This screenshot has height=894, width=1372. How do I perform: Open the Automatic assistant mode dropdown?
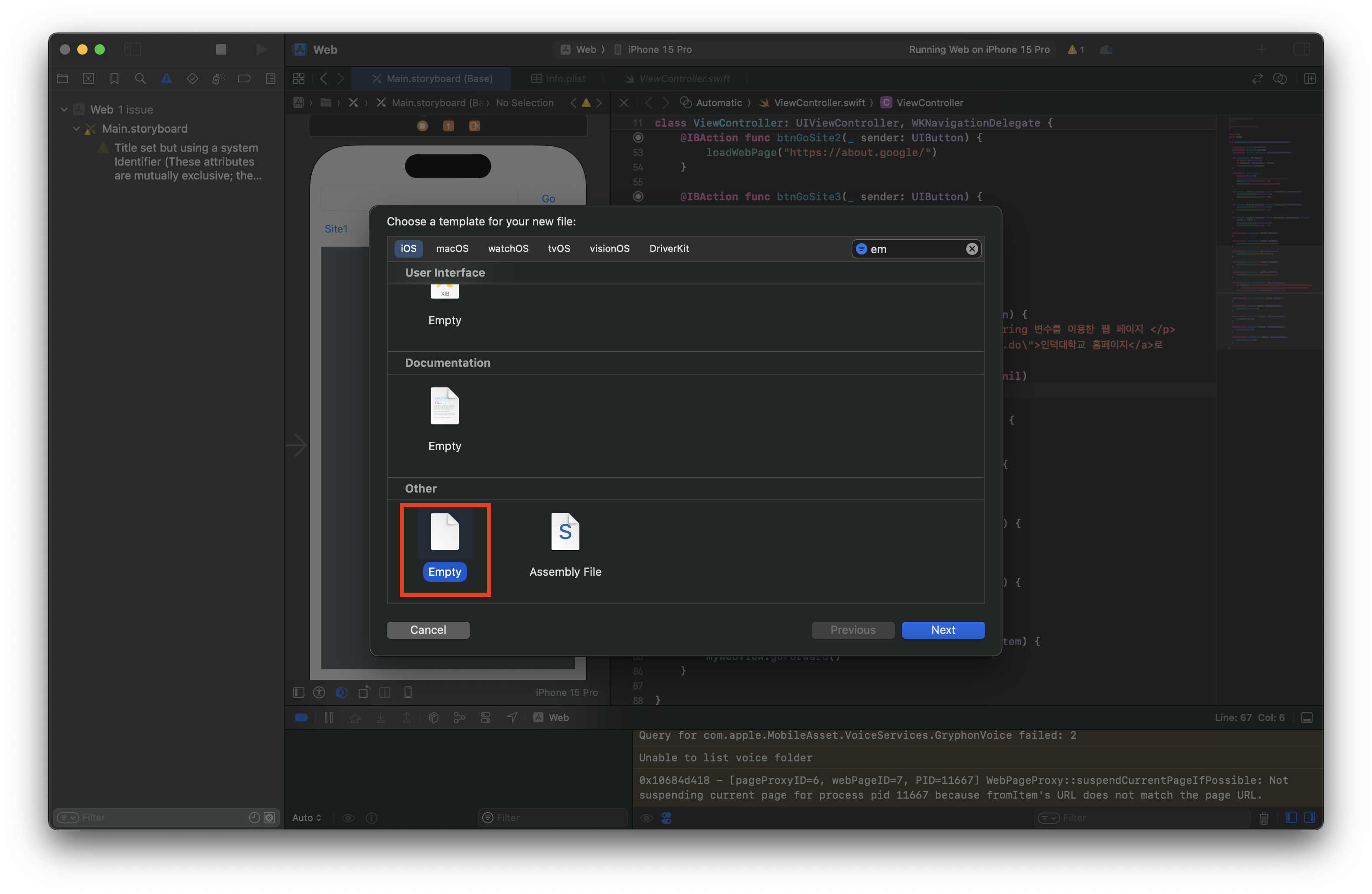(712, 103)
